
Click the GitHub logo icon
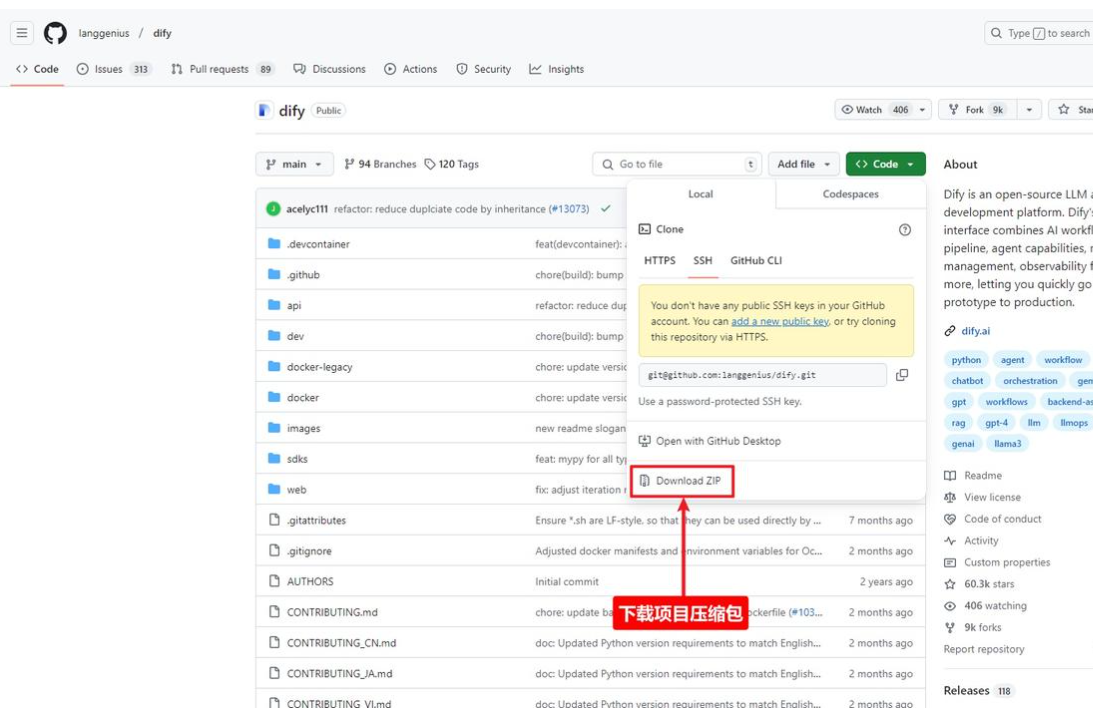(x=55, y=33)
